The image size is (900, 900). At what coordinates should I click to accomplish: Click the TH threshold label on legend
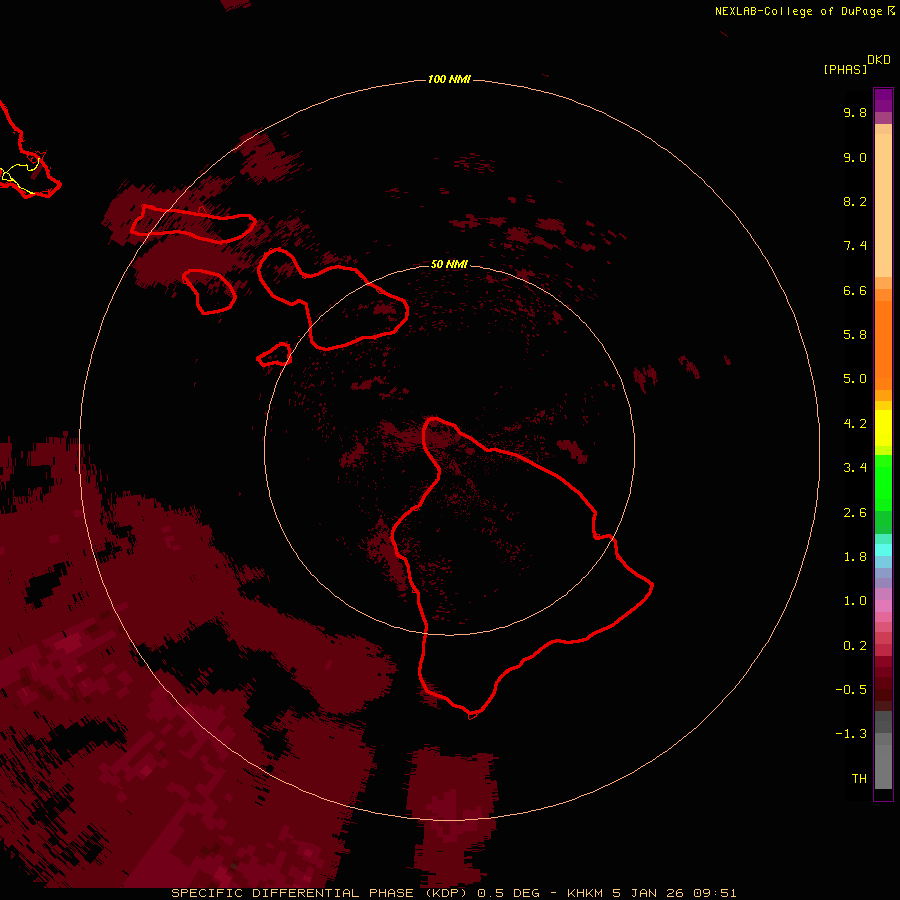tap(859, 779)
